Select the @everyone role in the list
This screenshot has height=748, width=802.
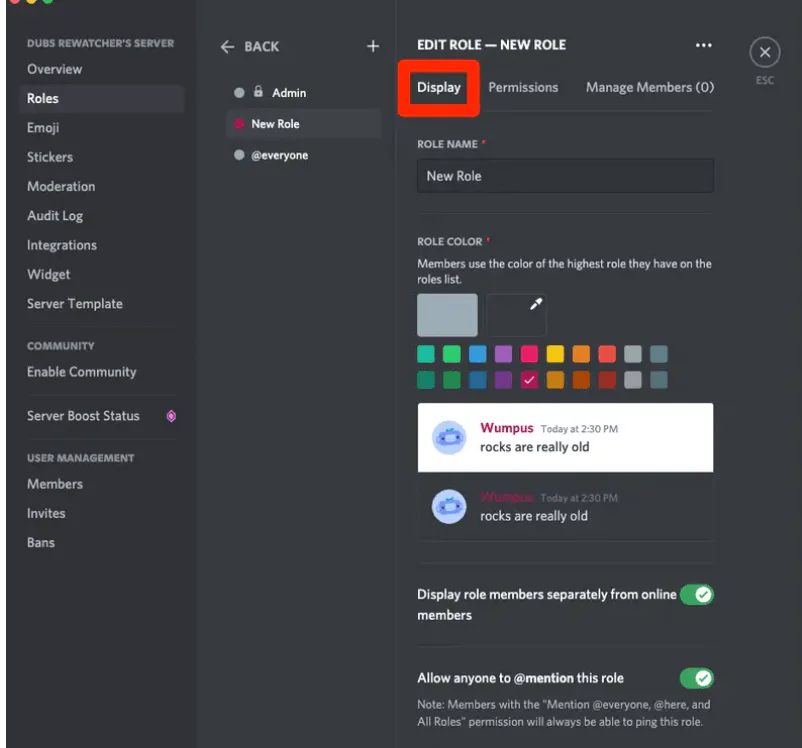pos(280,155)
